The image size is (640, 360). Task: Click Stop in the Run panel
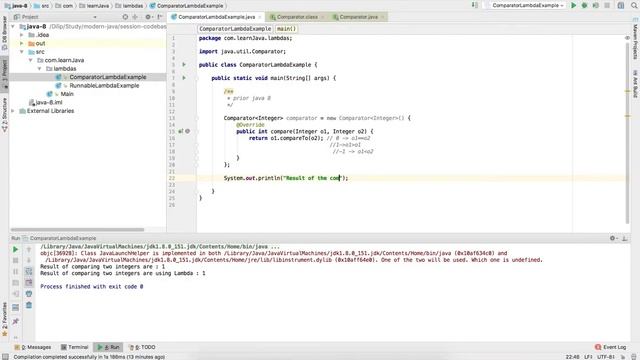pyautogui.click(x=16, y=260)
